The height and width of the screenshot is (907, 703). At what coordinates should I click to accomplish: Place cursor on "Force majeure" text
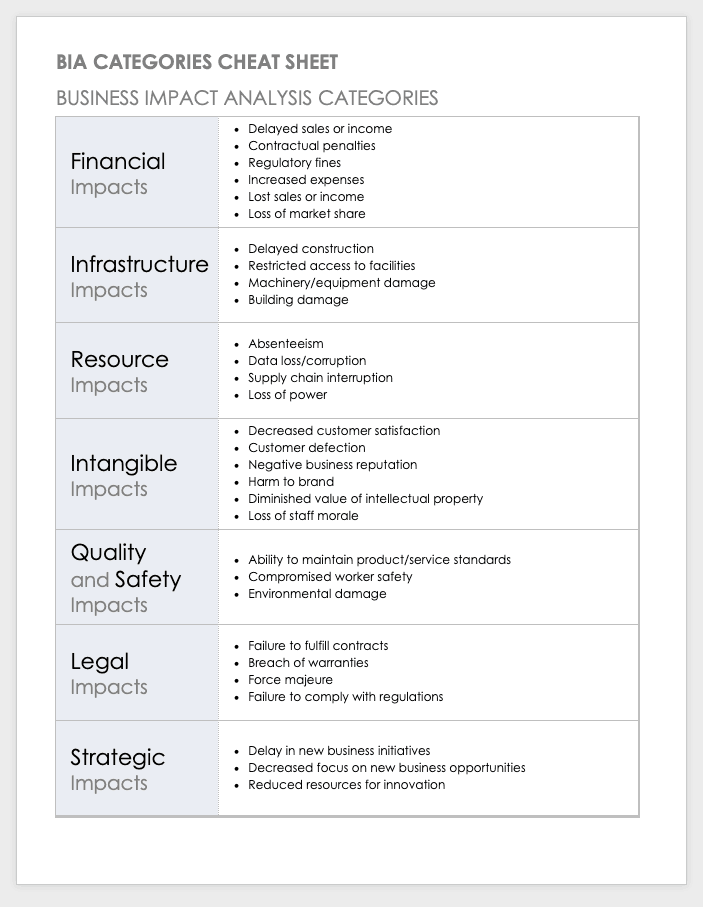(x=290, y=680)
